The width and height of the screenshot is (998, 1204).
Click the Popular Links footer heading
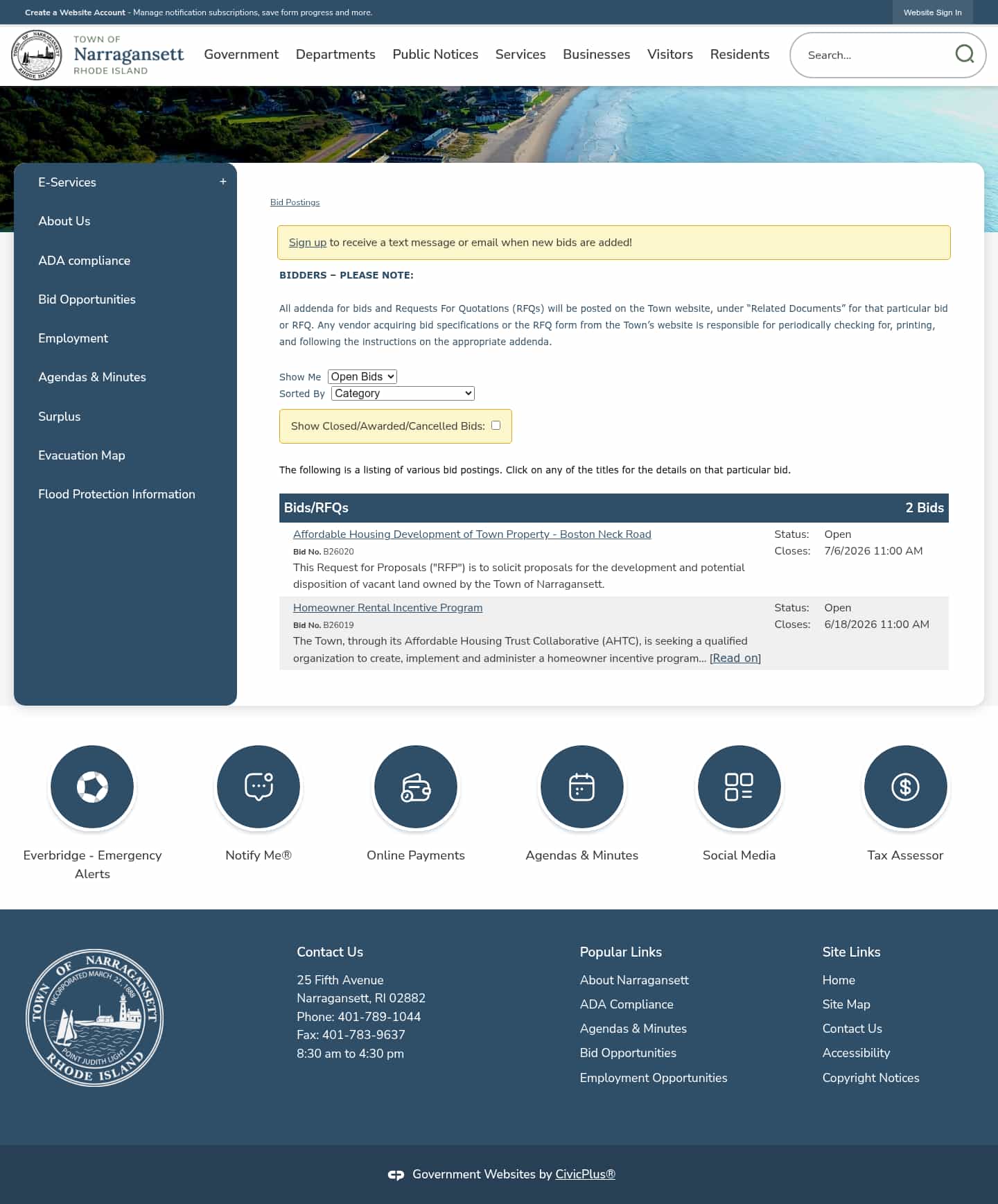coord(621,952)
